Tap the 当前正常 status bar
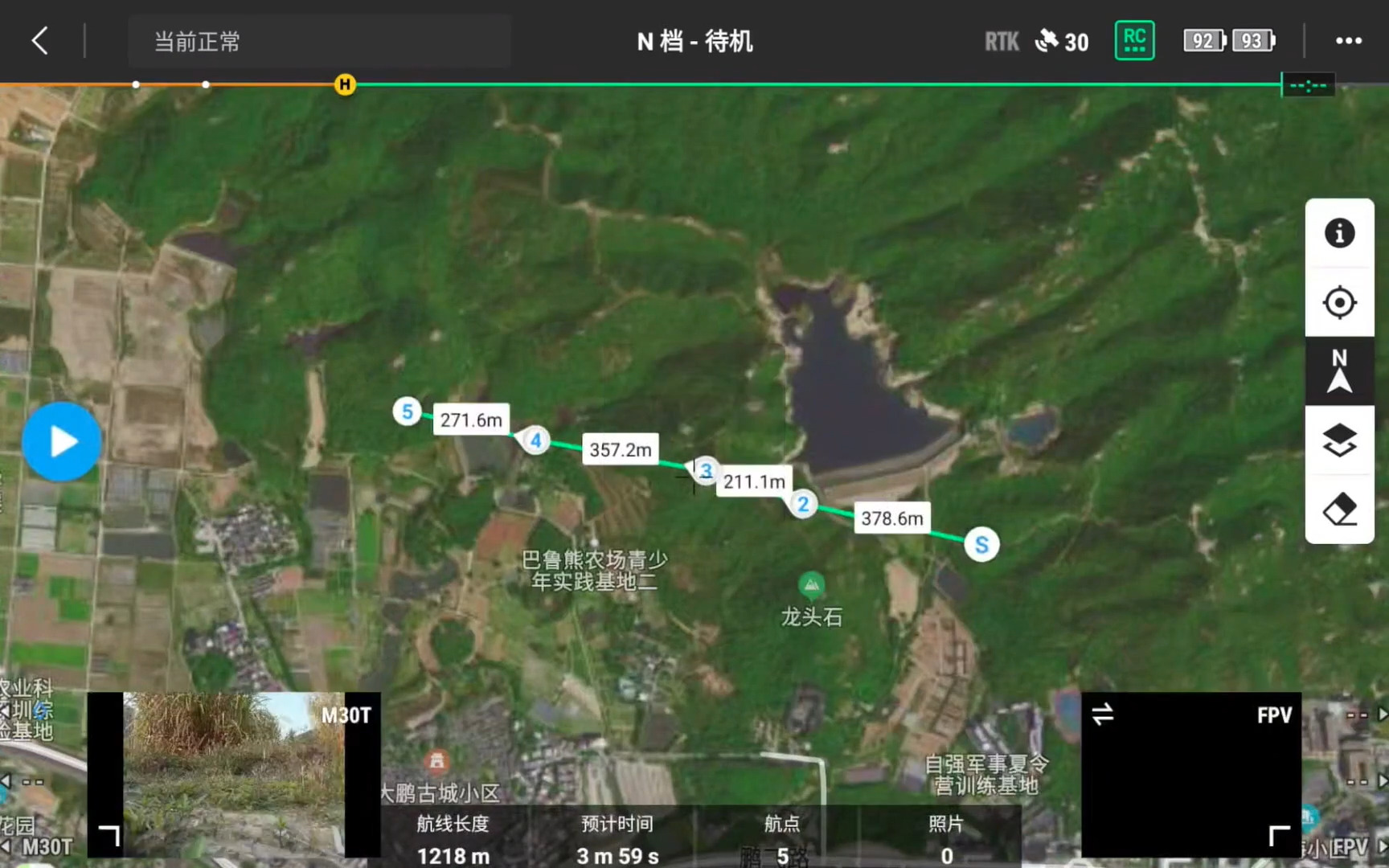Image resolution: width=1389 pixels, height=868 pixels. pos(319,41)
